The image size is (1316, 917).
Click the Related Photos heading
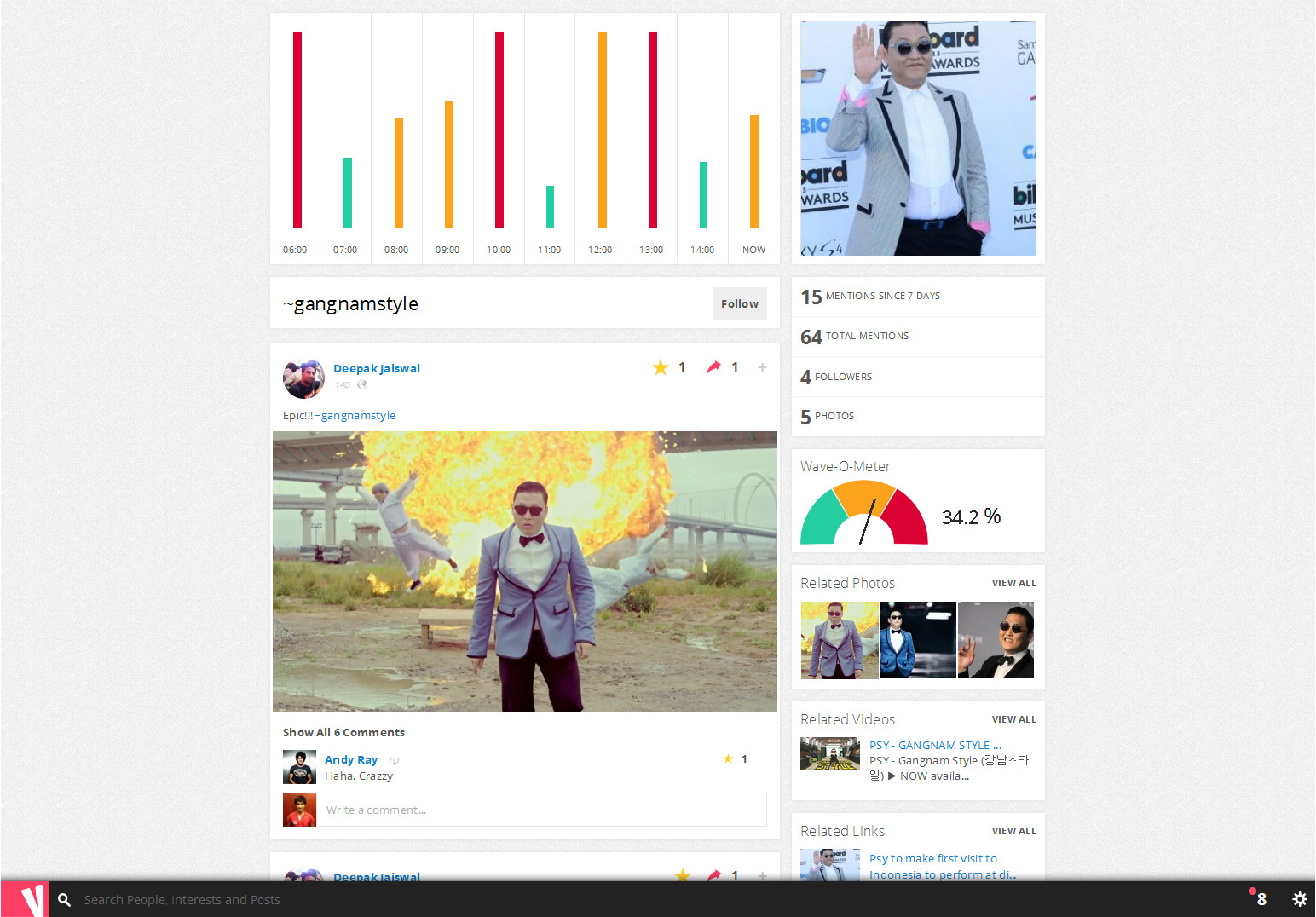[847, 583]
